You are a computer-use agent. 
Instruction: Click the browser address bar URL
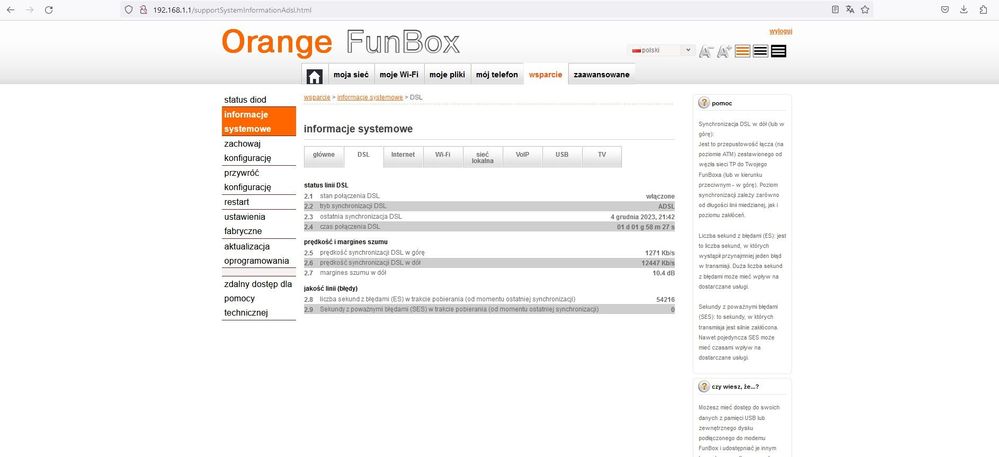coord(233,10)
